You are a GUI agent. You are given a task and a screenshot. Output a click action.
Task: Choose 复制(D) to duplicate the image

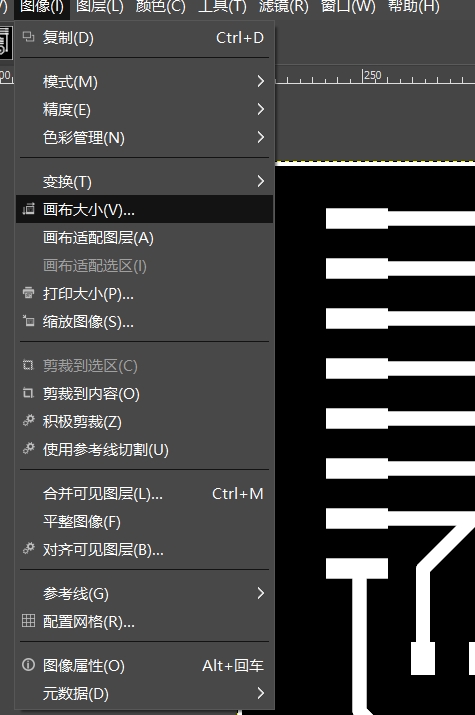click(x=144, y=38)
